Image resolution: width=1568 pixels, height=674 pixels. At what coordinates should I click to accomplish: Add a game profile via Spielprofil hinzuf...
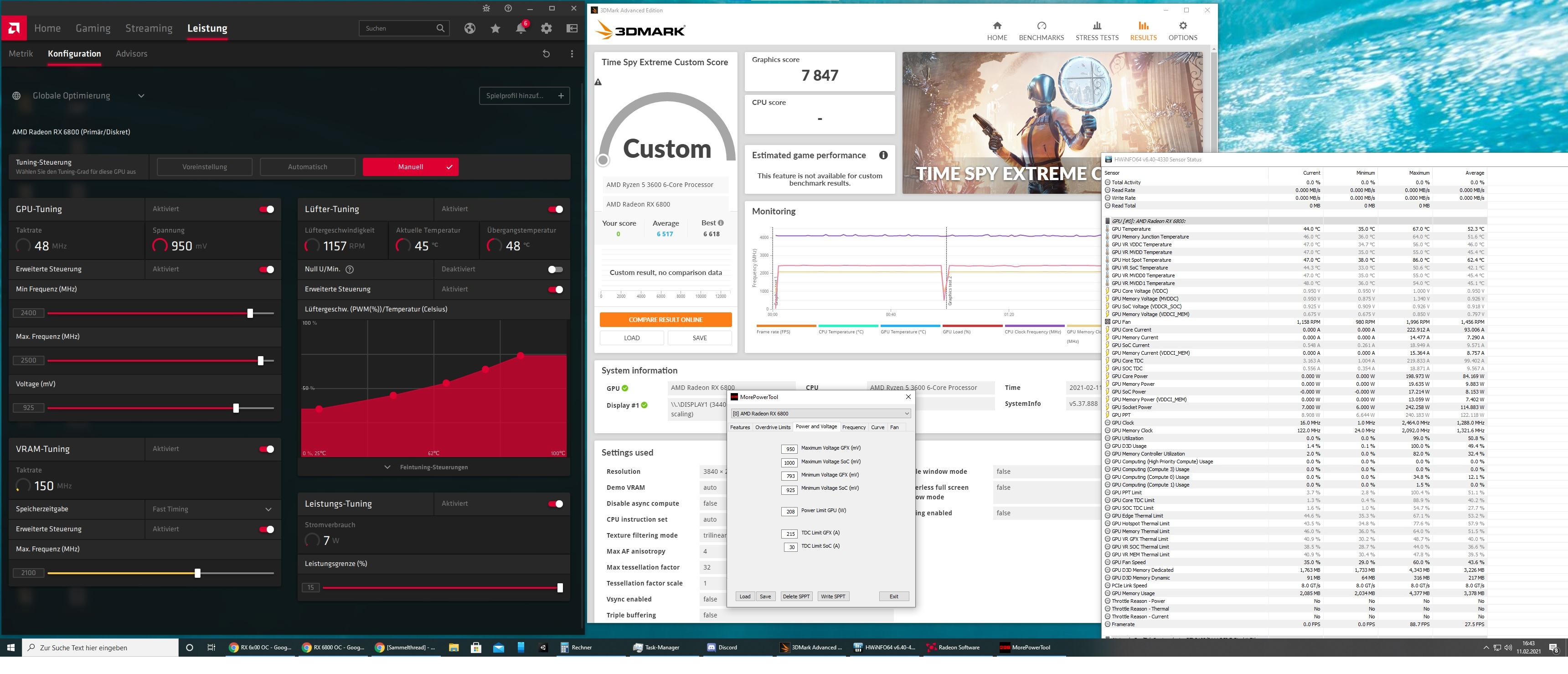pos(525,96)
